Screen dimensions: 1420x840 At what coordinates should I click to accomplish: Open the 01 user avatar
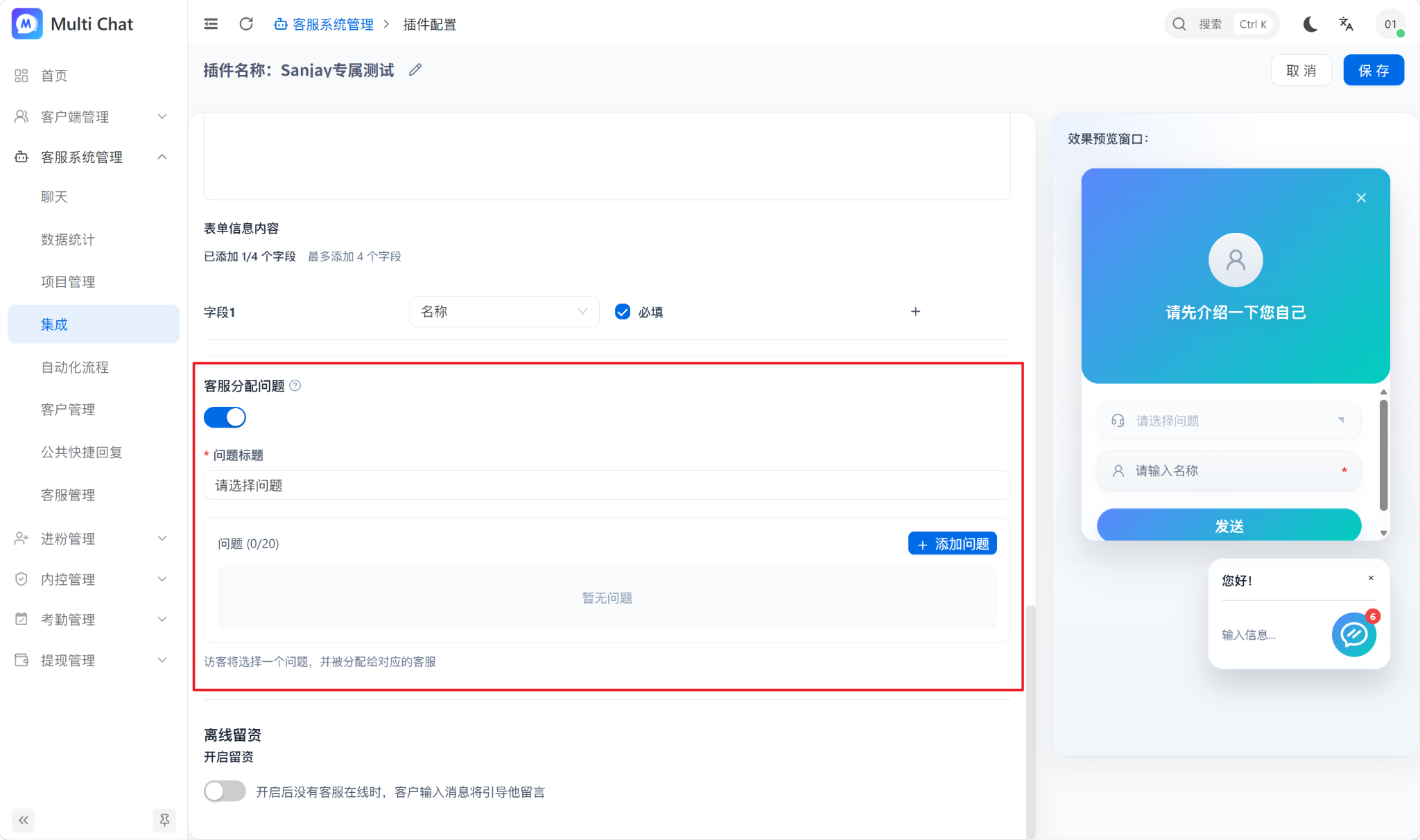[1390, 24]
